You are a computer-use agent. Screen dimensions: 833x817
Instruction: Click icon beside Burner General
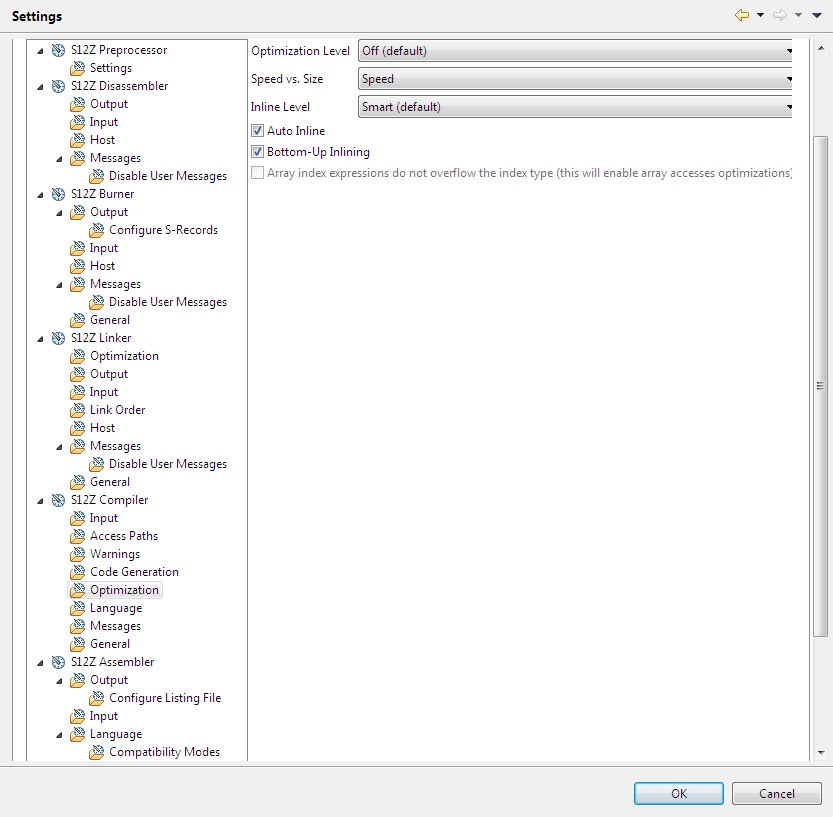(x=78, y=320)
